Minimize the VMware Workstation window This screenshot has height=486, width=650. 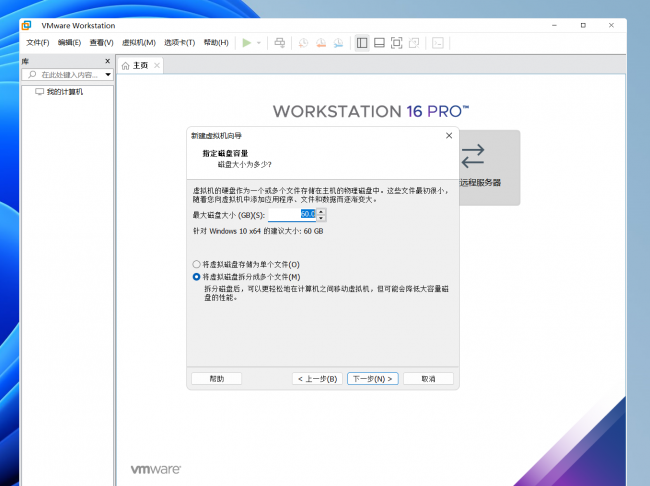(x=555, y=25)
